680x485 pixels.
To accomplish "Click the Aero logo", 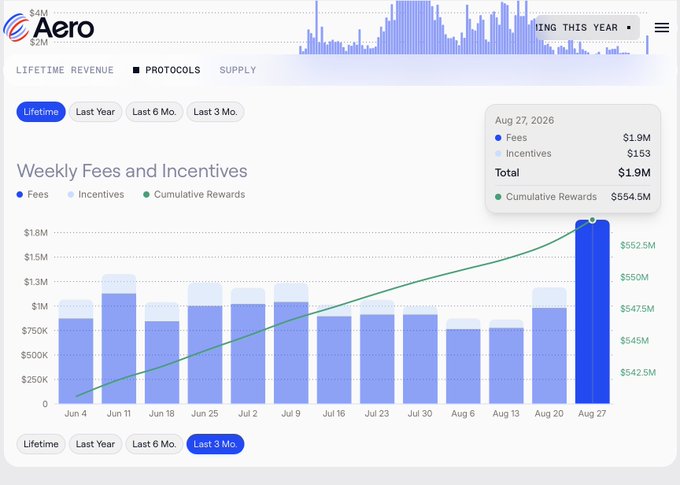I will (x=49, y=28).
